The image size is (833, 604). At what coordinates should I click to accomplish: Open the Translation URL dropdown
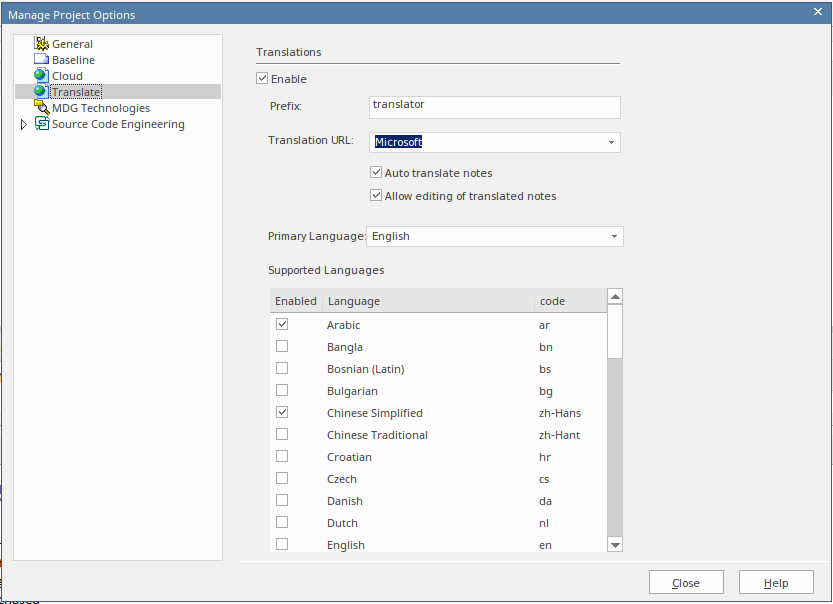pyautogui.click(x=610, y=143)
